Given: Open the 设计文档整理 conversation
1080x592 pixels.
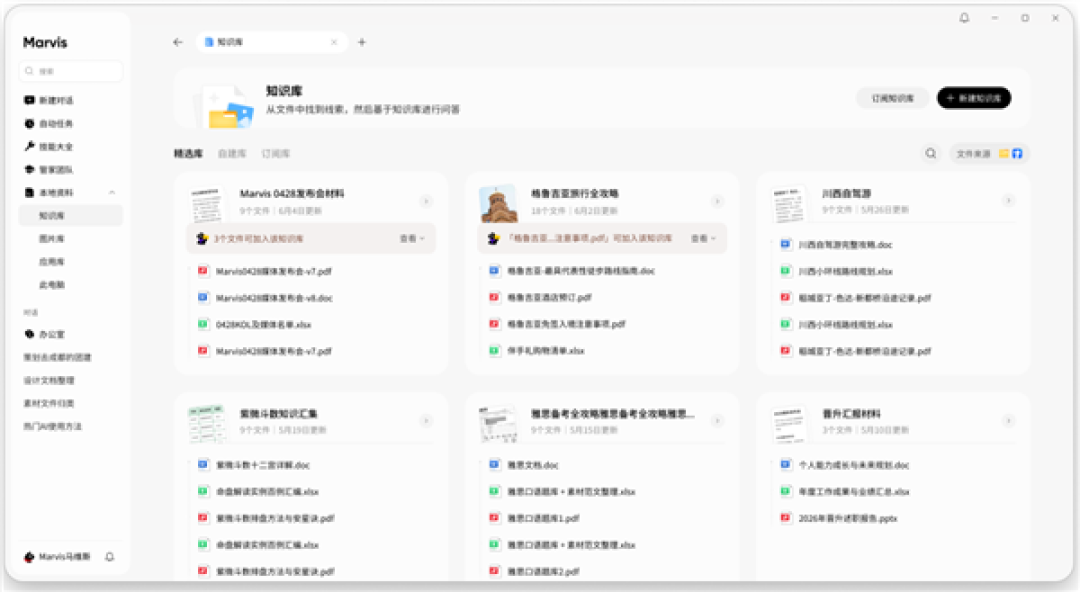Looking at the screenshot, I should [x=49, y=380].
